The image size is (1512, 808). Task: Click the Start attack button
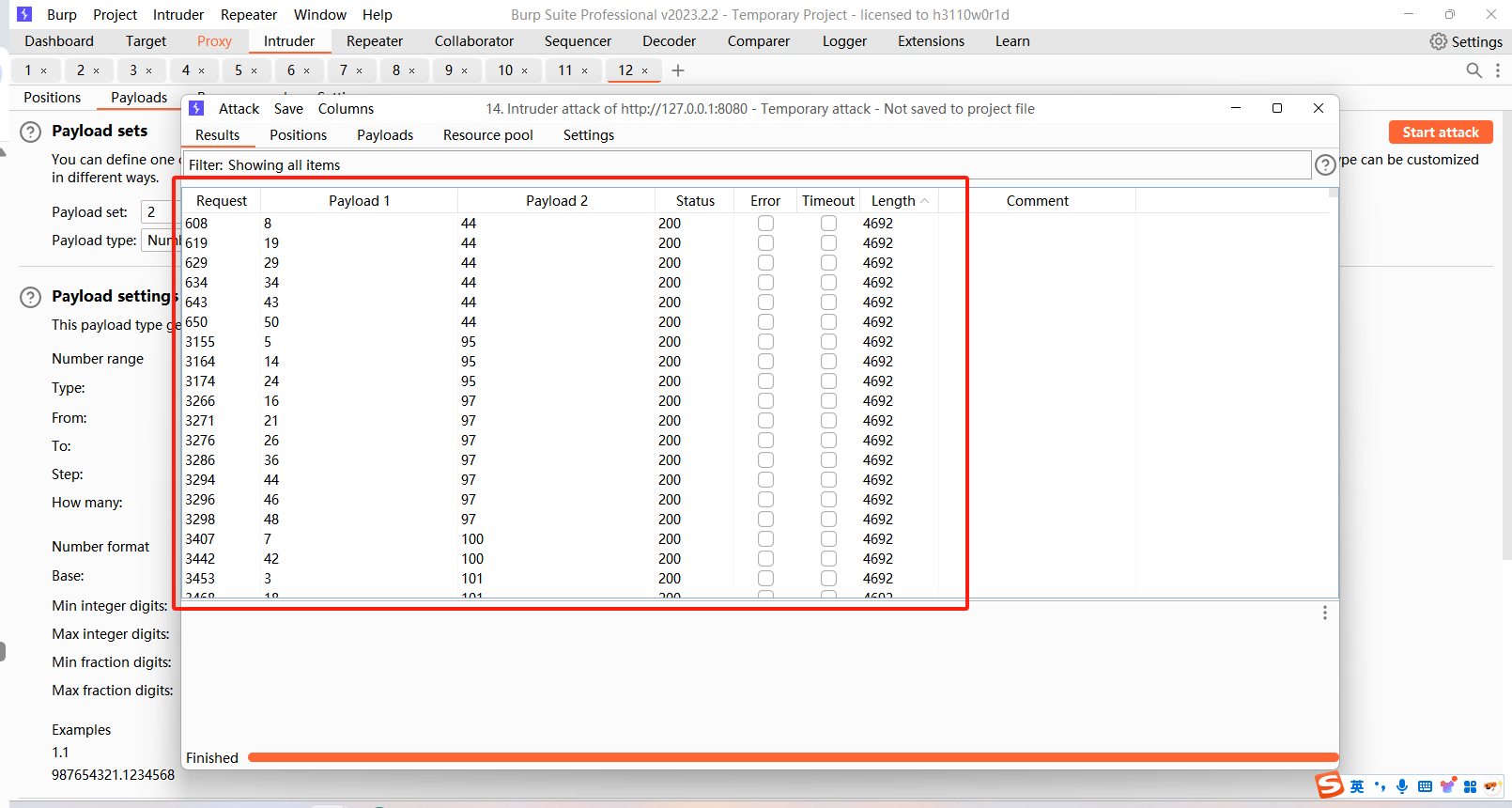click(1441, 132)
